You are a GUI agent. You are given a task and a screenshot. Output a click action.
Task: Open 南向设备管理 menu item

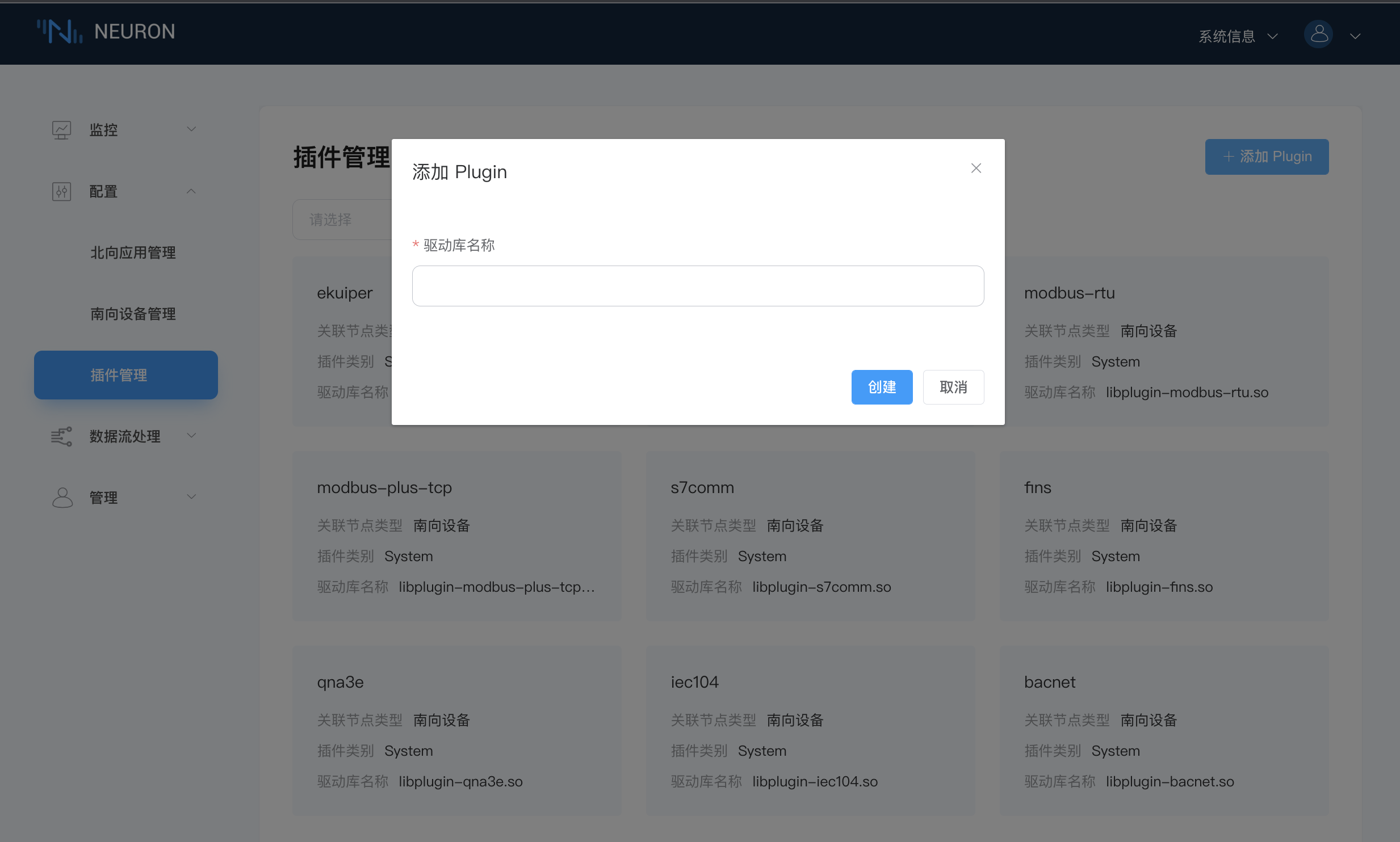[133, 314]
